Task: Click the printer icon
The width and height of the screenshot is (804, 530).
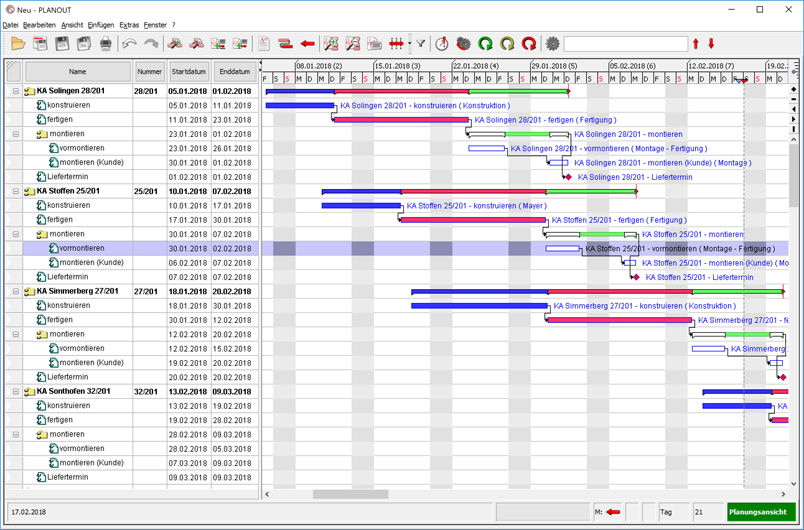Action: point(106,44)
